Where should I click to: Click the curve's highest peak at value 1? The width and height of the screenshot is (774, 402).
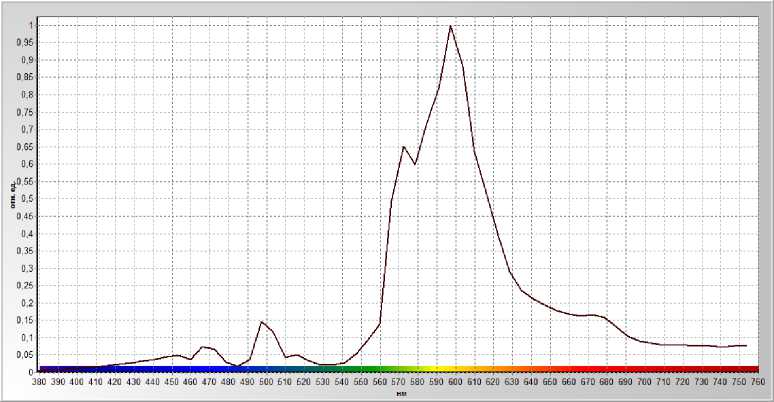pos(450,26)
